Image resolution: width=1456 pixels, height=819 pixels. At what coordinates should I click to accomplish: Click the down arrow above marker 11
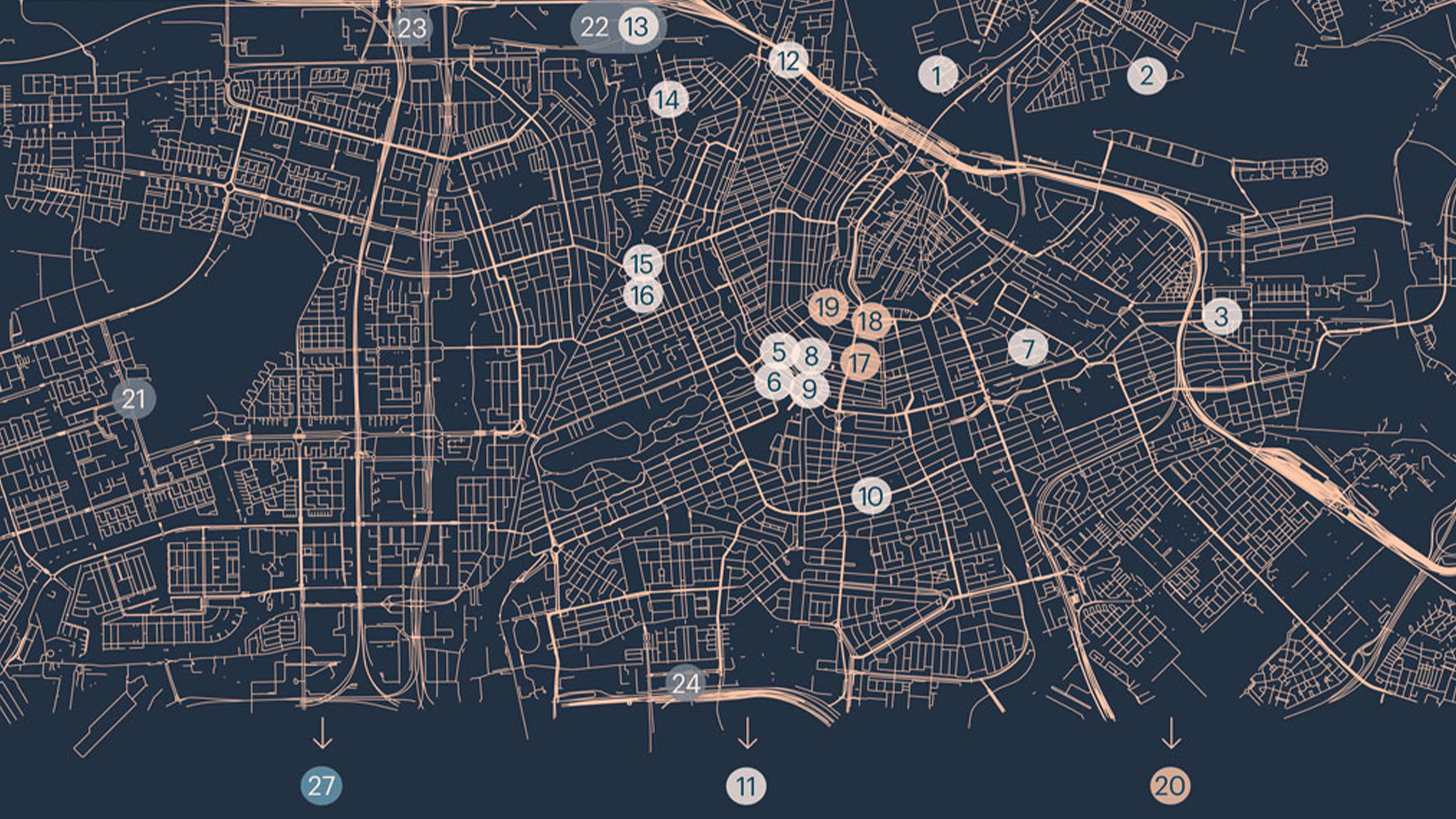point(747,733)
